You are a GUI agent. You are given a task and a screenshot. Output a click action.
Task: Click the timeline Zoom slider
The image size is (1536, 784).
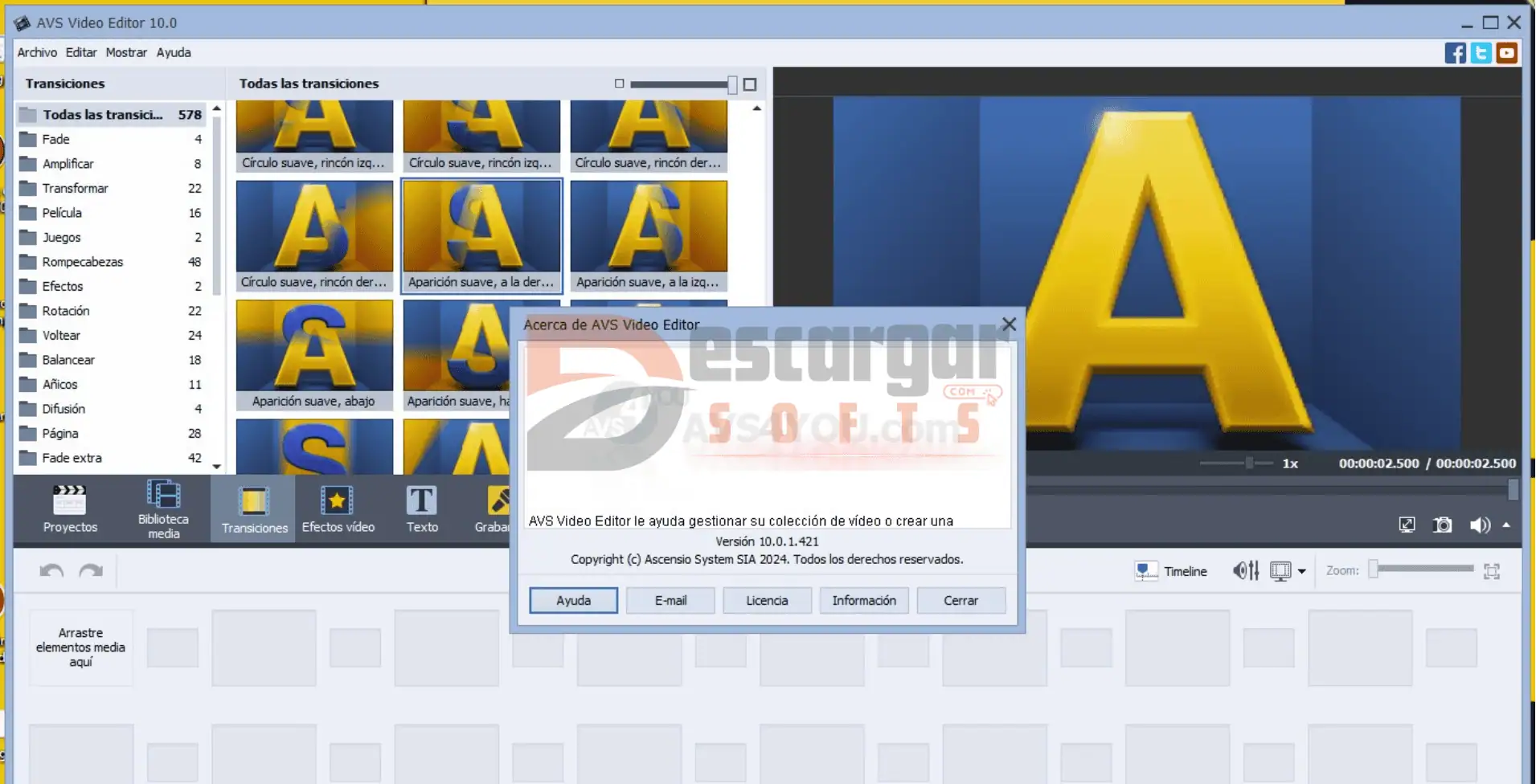pos(1423,570)
